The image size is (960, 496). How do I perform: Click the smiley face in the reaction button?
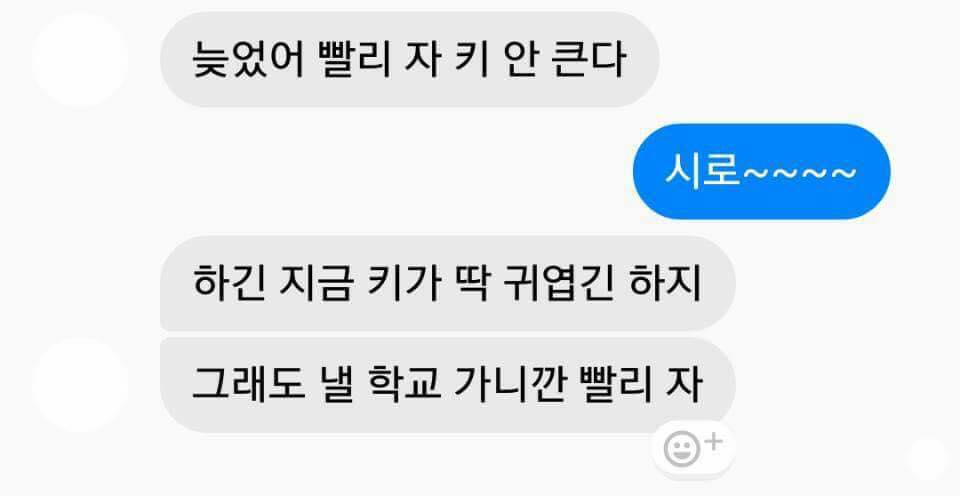click(x=681, y=449)
